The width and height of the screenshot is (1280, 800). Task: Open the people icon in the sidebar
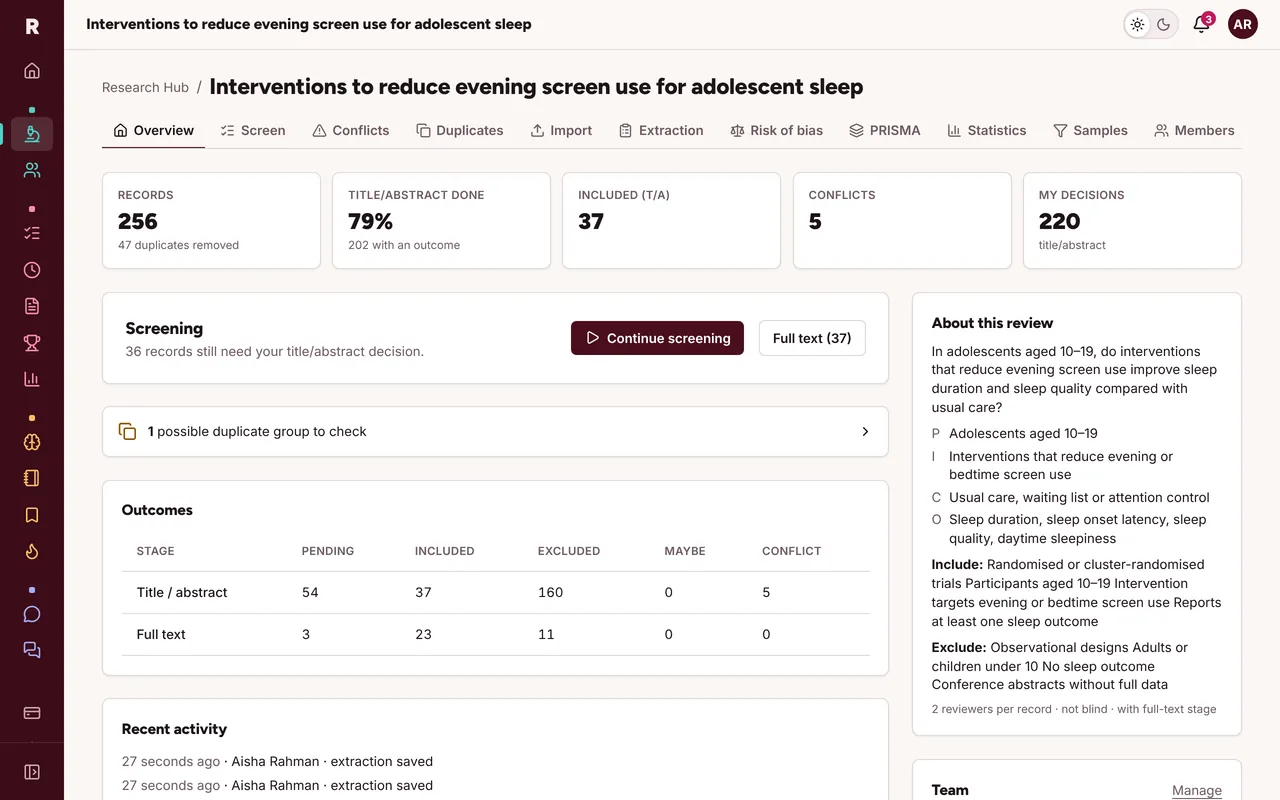[32, 170]
